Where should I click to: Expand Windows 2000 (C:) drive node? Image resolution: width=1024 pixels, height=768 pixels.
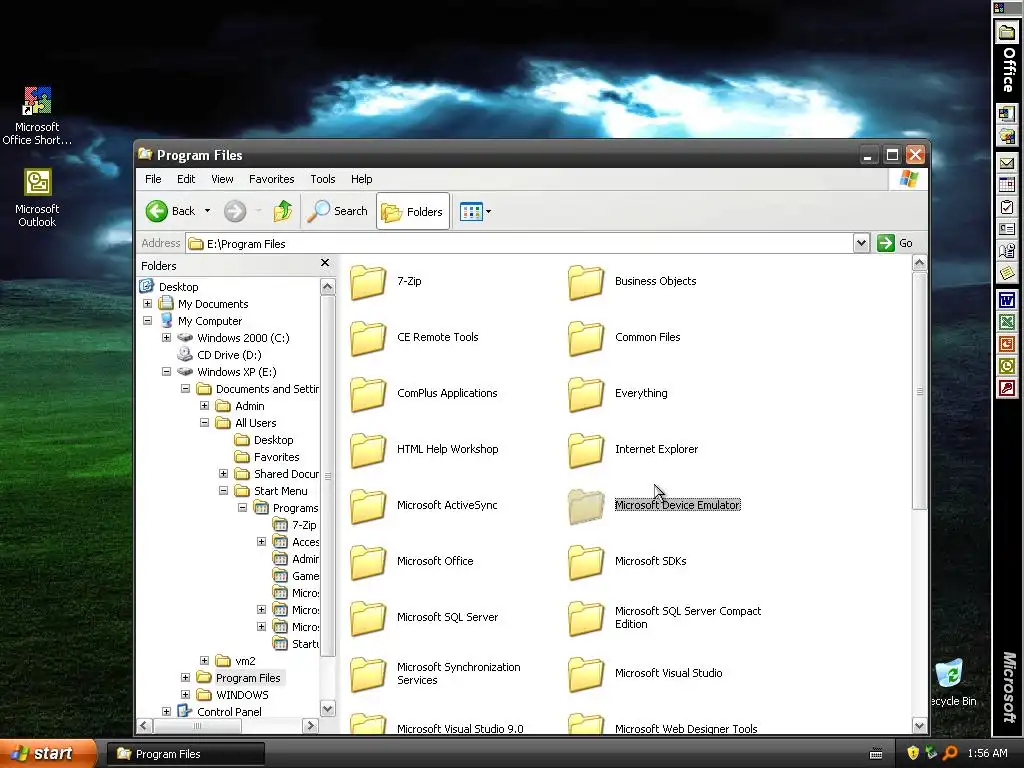167,338
